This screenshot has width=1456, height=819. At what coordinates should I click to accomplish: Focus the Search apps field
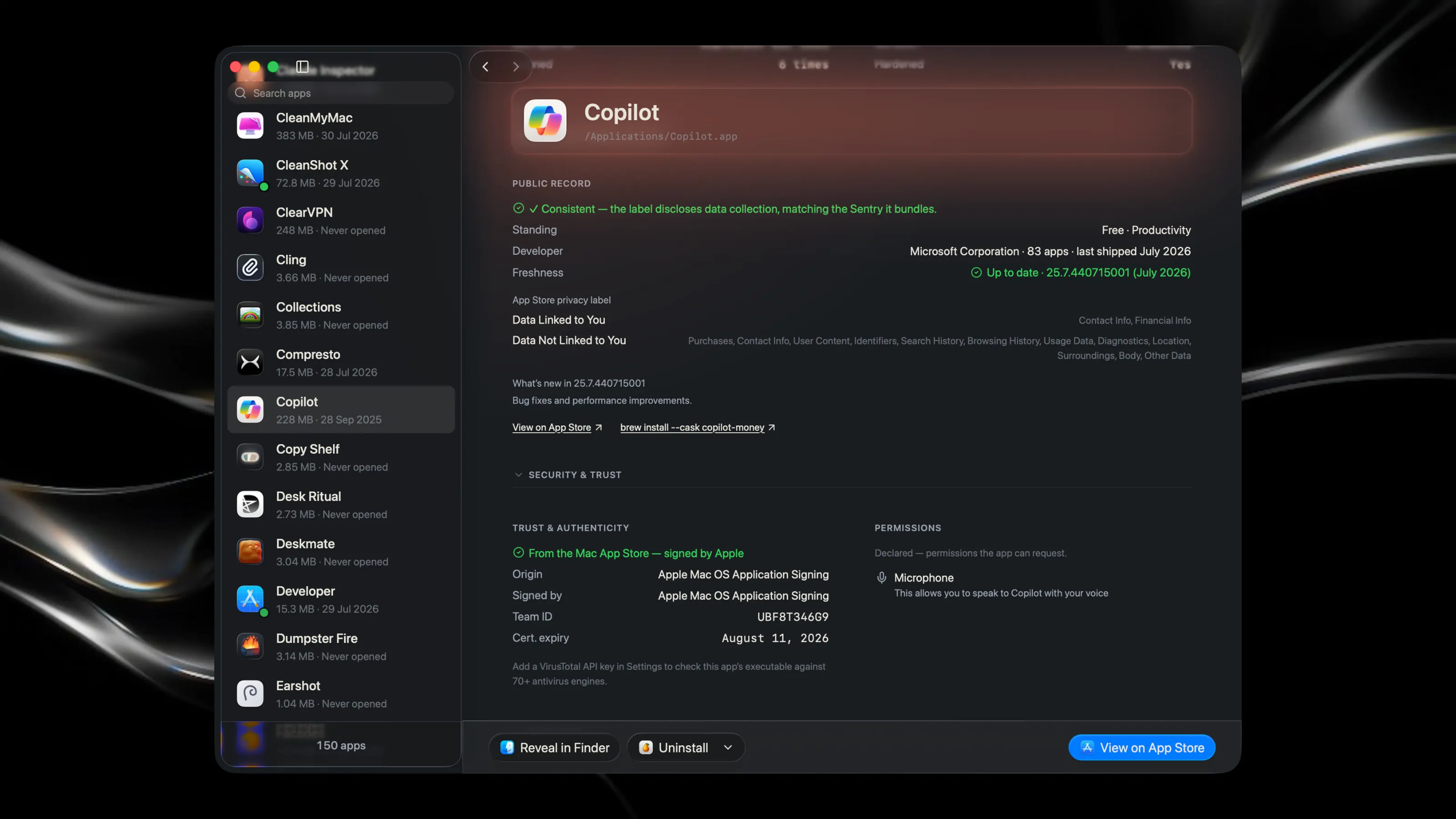[x=341, y=93]
